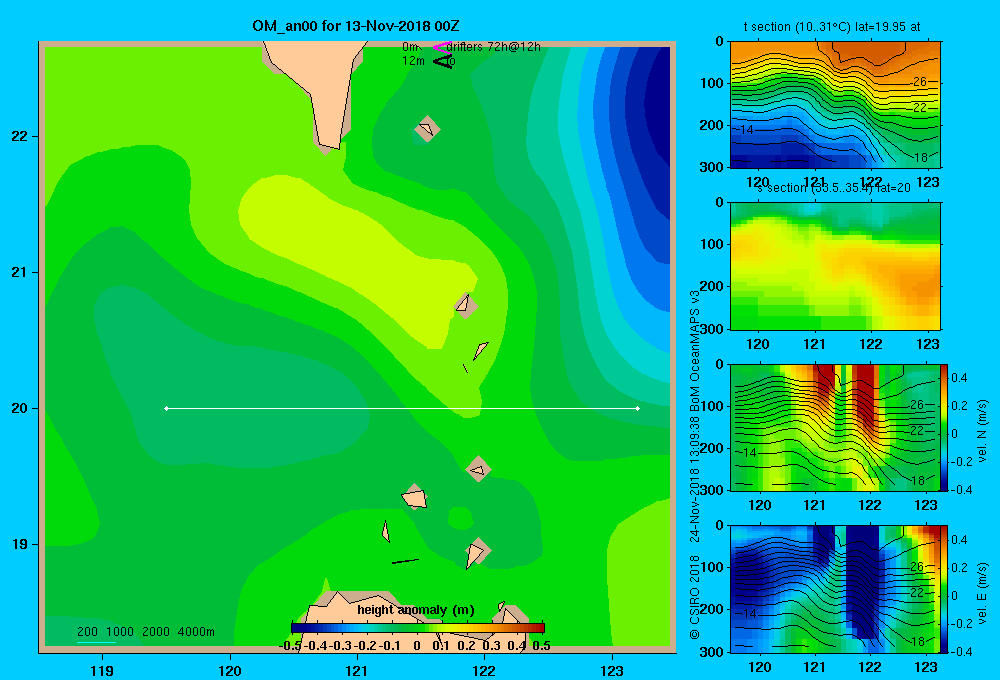The height and width of the screenshot is (680, 1000).
Task: Click the east endpoint marker of white section line
Action: (638, 408)
